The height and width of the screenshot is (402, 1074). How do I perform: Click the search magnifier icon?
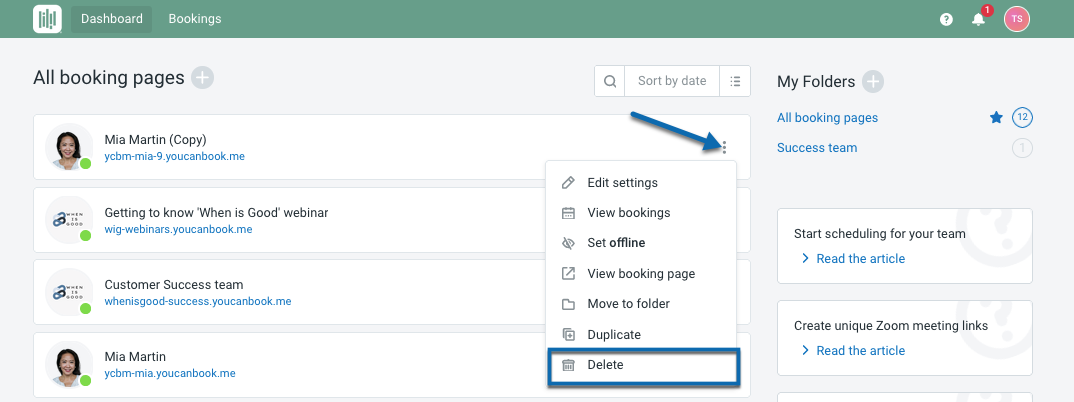pos(609,81)
